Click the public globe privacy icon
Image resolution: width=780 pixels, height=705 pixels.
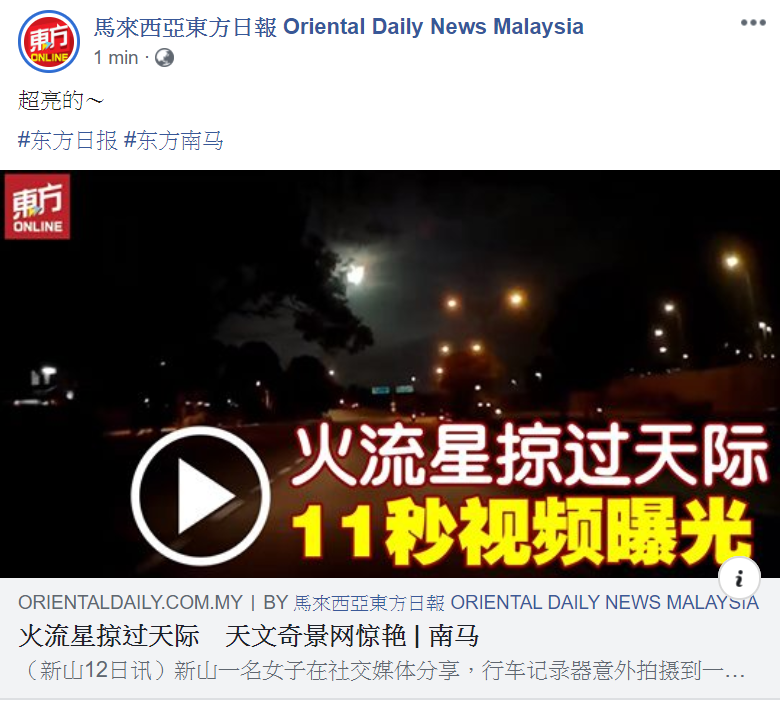click(165, 58)
